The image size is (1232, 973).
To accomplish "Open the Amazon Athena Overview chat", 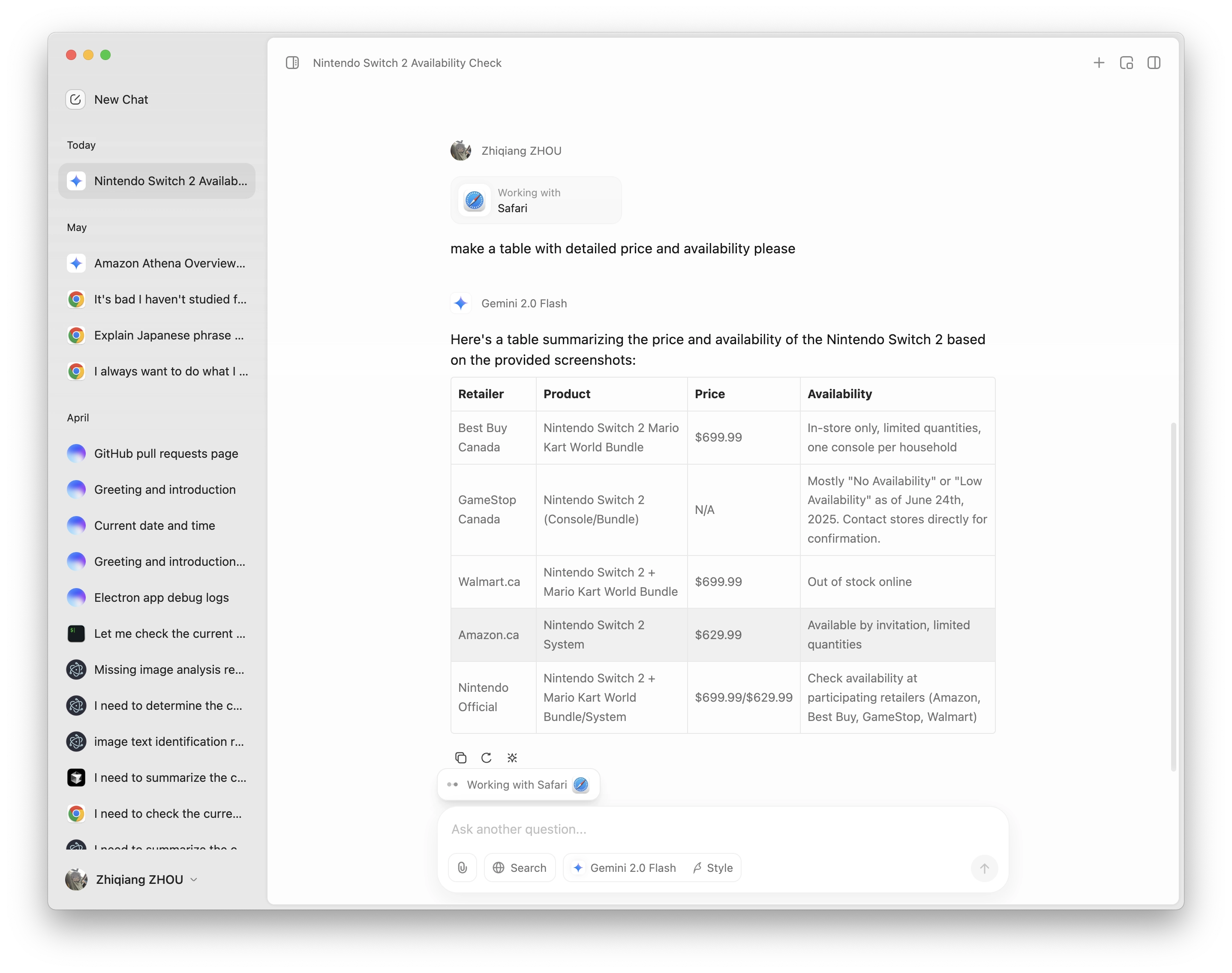I will 156,263.
